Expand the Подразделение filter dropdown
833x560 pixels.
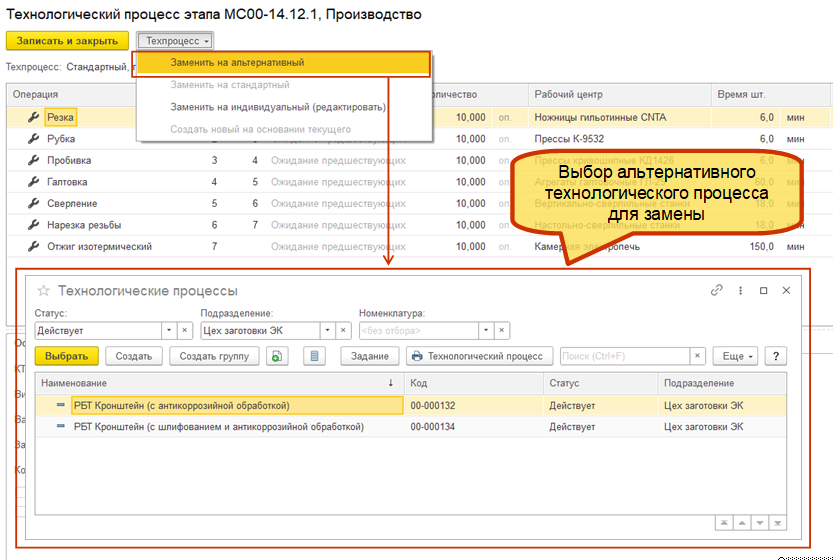(328, 330)
